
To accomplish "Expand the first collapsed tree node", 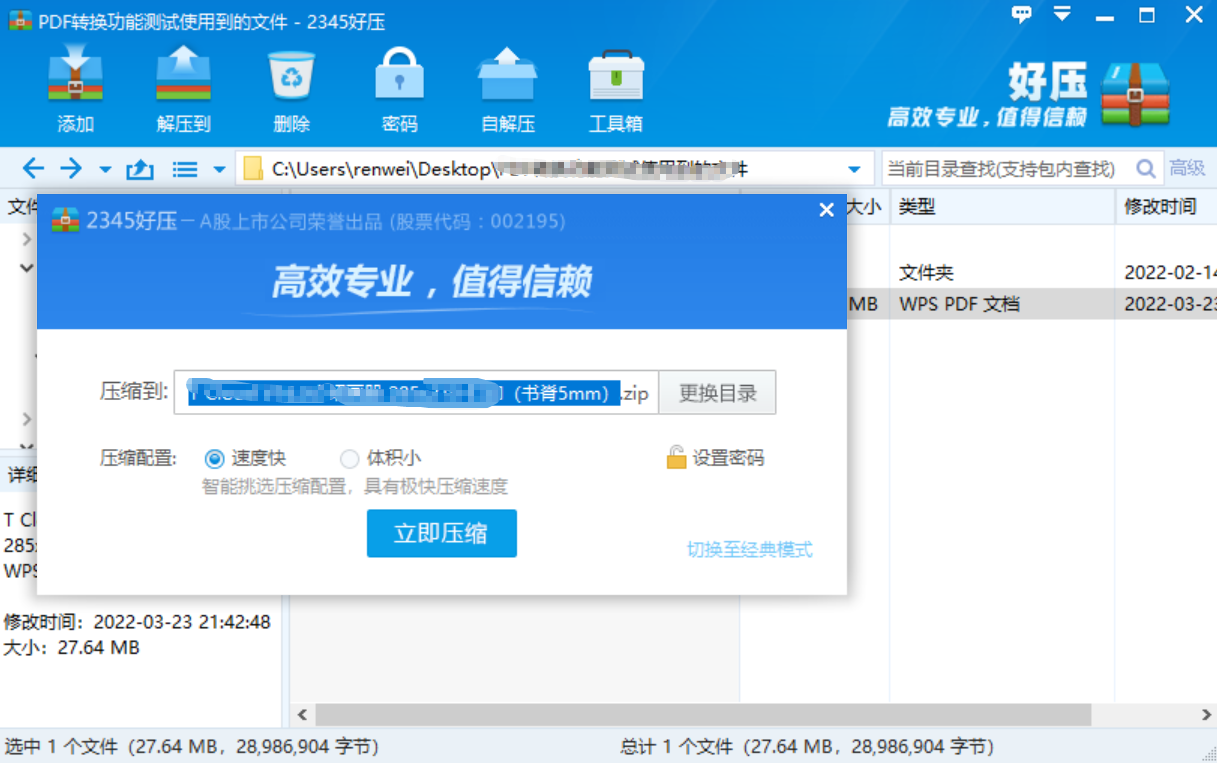I will click(27, 238).
